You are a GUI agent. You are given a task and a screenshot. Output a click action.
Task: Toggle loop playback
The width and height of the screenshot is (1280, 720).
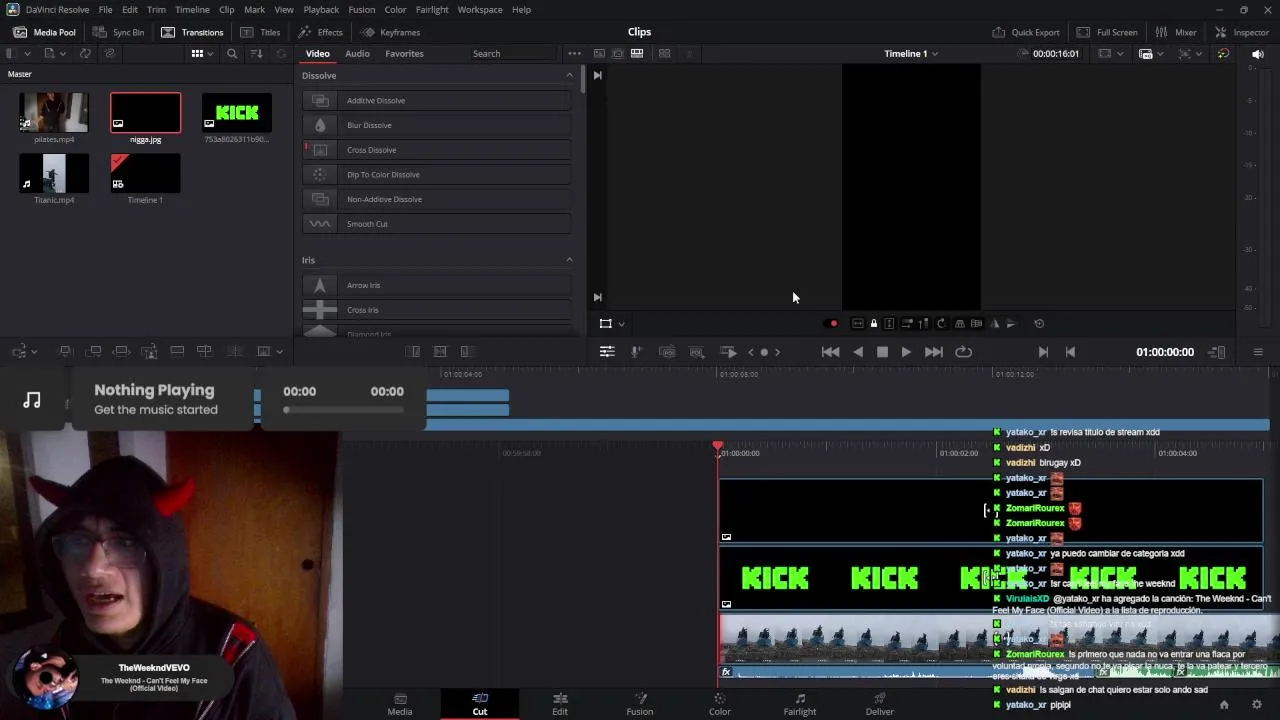(963, 352)
